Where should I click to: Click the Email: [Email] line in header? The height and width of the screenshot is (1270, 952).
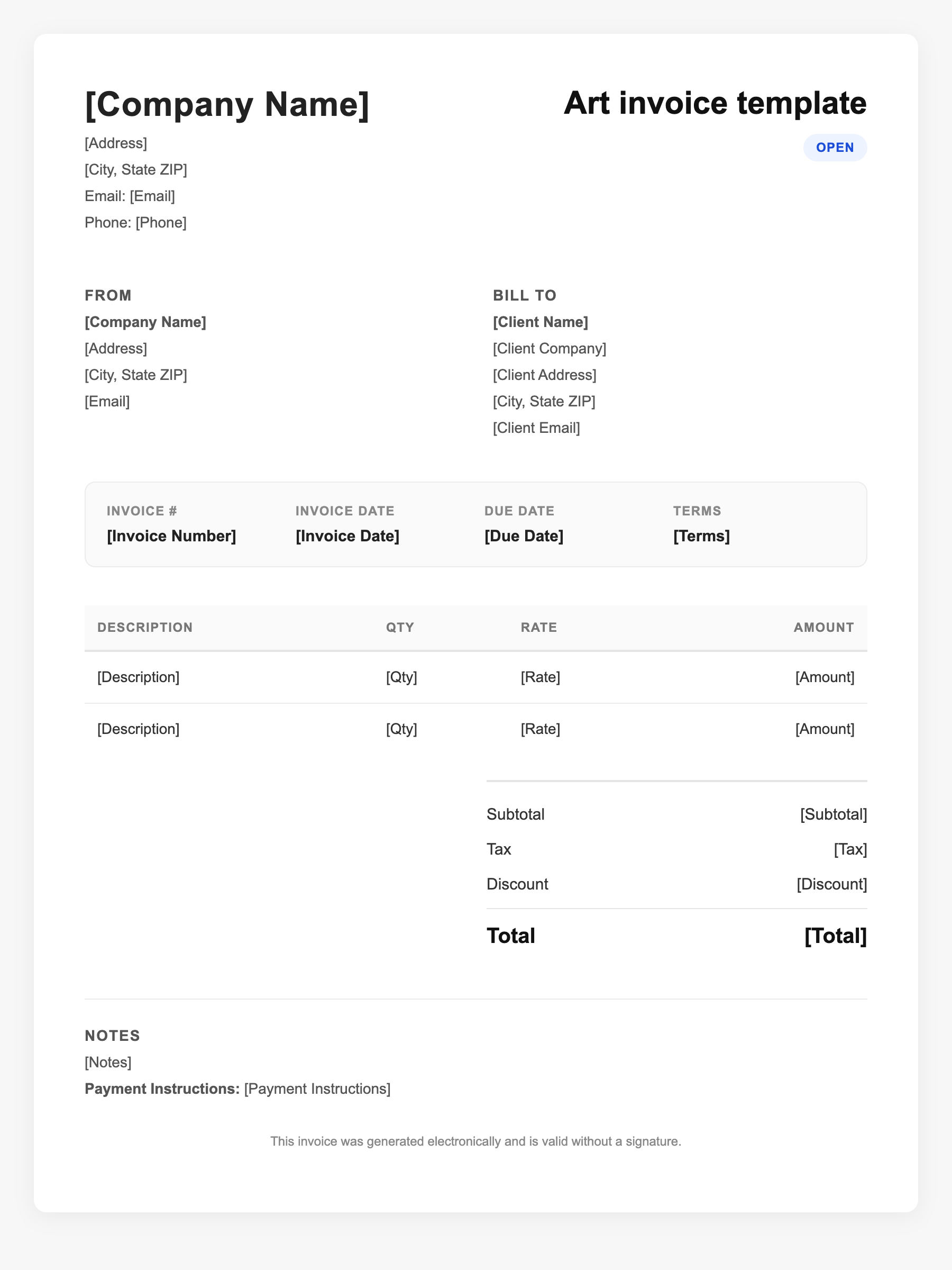coord(130,196)
